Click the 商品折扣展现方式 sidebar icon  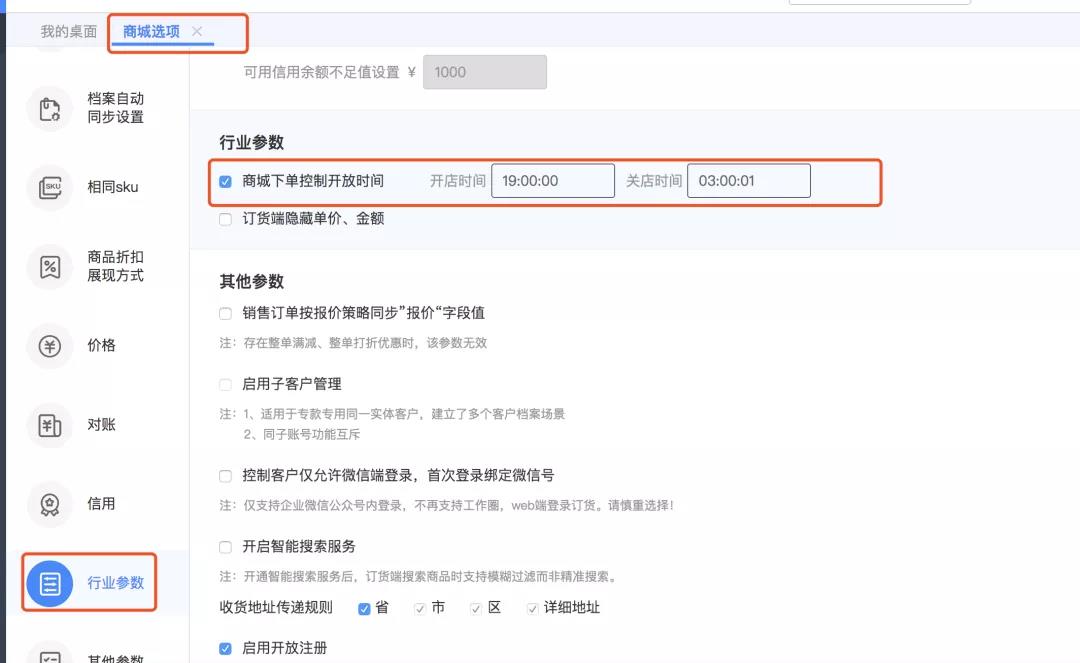(x=48, y=266)
